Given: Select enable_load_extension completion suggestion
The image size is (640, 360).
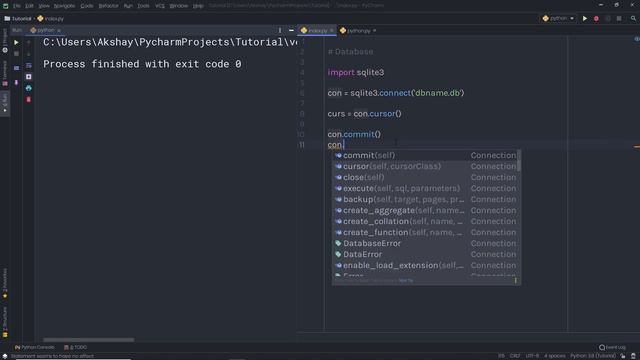Looking at the screenshot, I should tap(425, 266).
